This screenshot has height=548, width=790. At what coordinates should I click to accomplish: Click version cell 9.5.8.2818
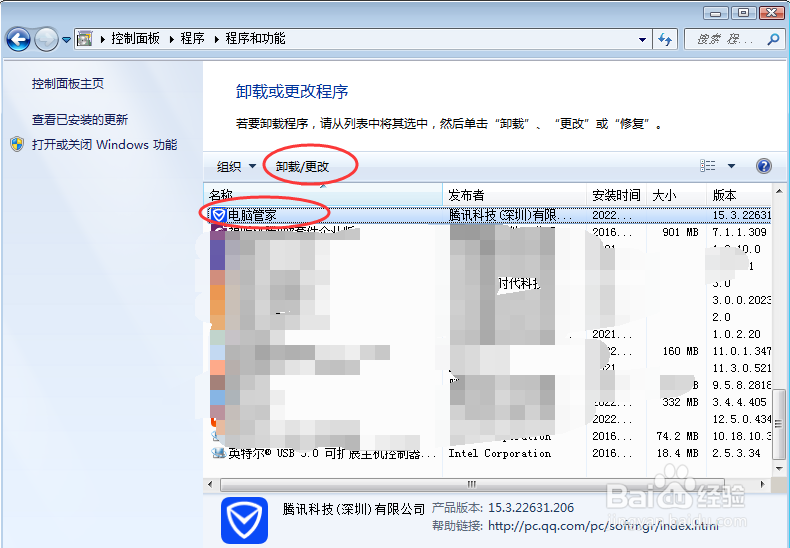pos(741,385)
